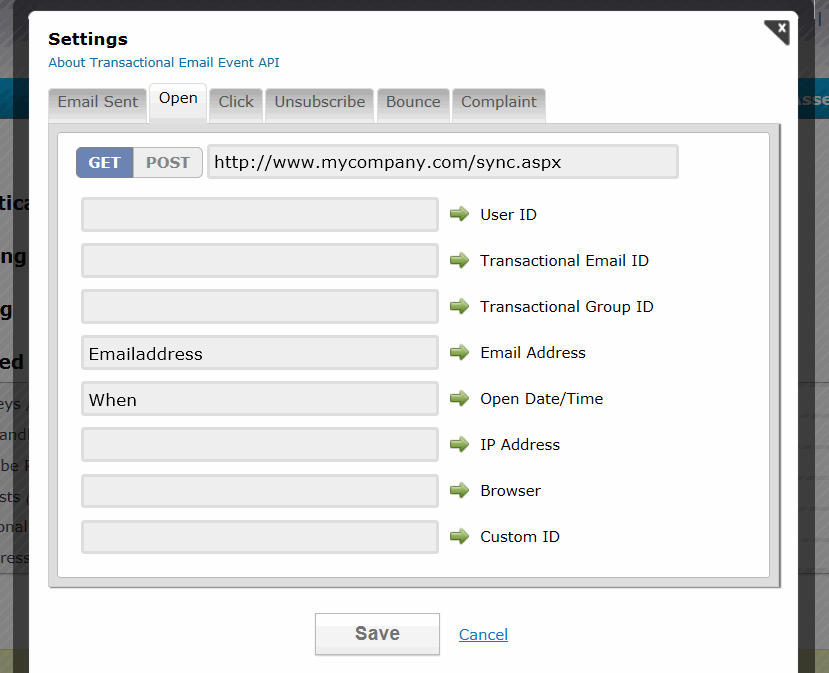Save the settings
The image size is (829, 673).
(376, 634)
